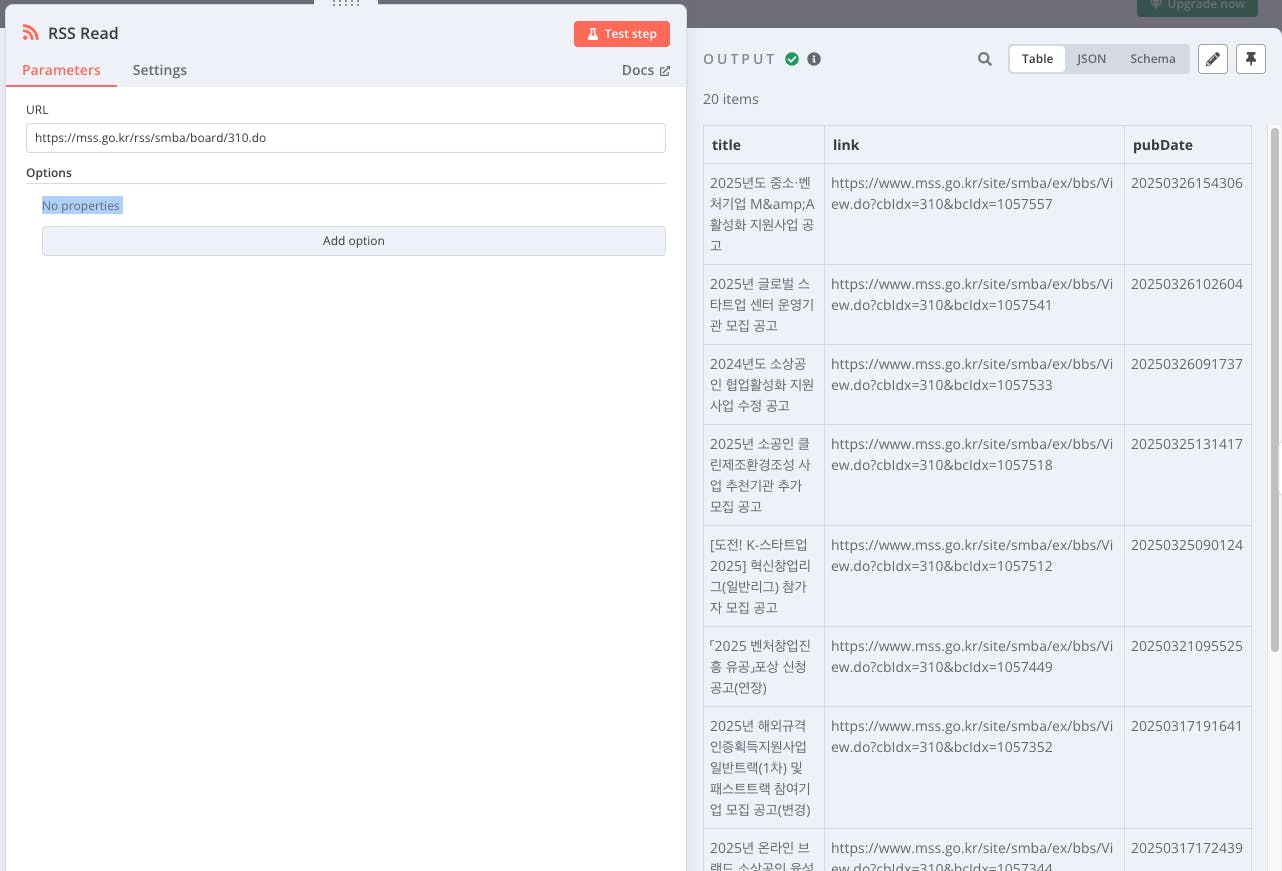This screenshot has height=871, width=1282.
Task: Click pubDate value 20250325131417
Action: pos(1187,444)
